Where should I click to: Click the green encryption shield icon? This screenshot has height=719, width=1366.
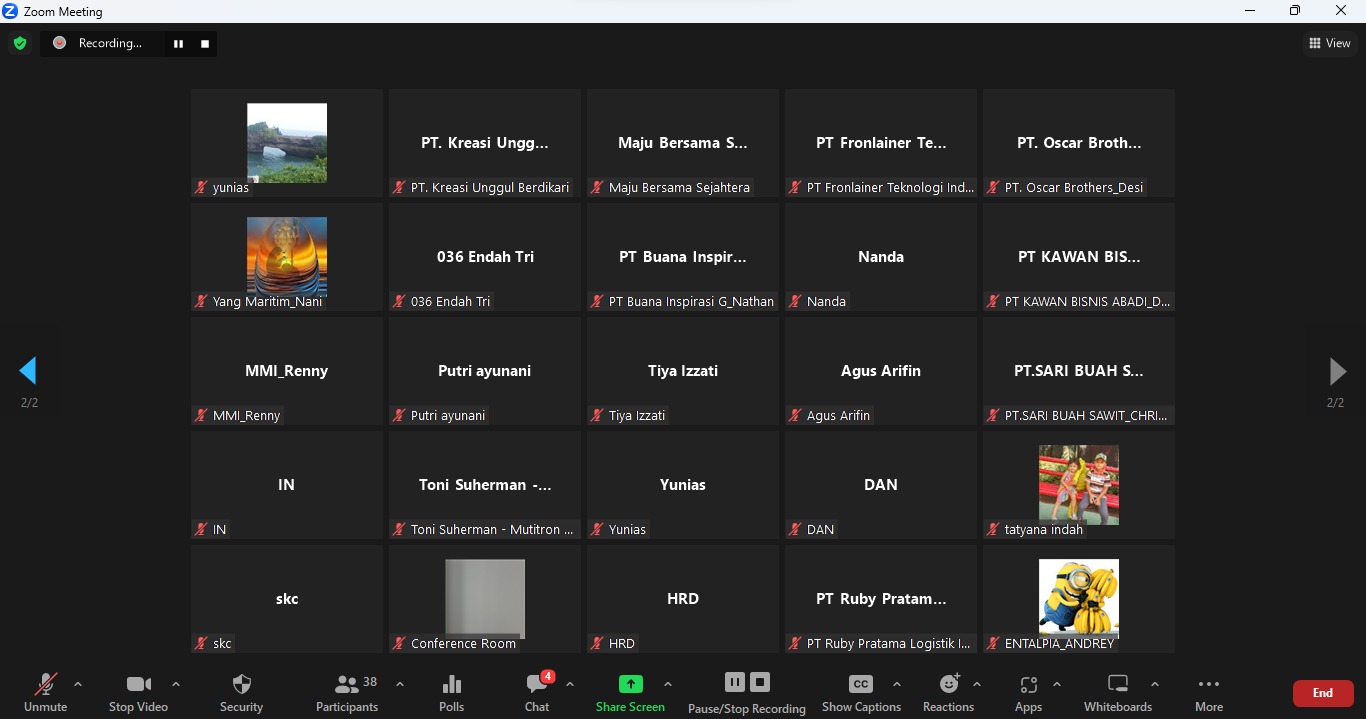tap(20, 43)
